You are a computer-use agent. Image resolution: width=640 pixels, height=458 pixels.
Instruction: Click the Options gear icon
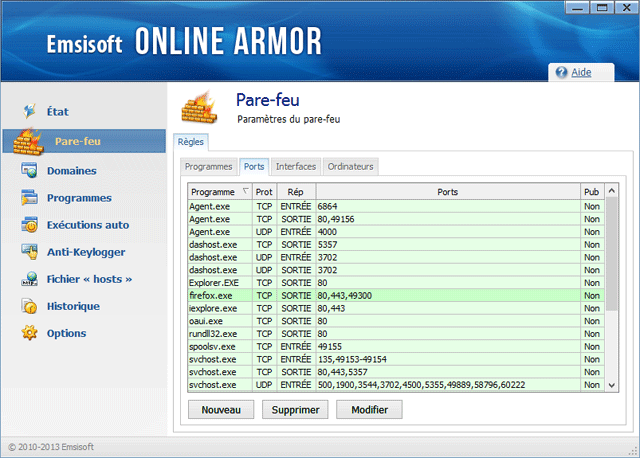29,333
